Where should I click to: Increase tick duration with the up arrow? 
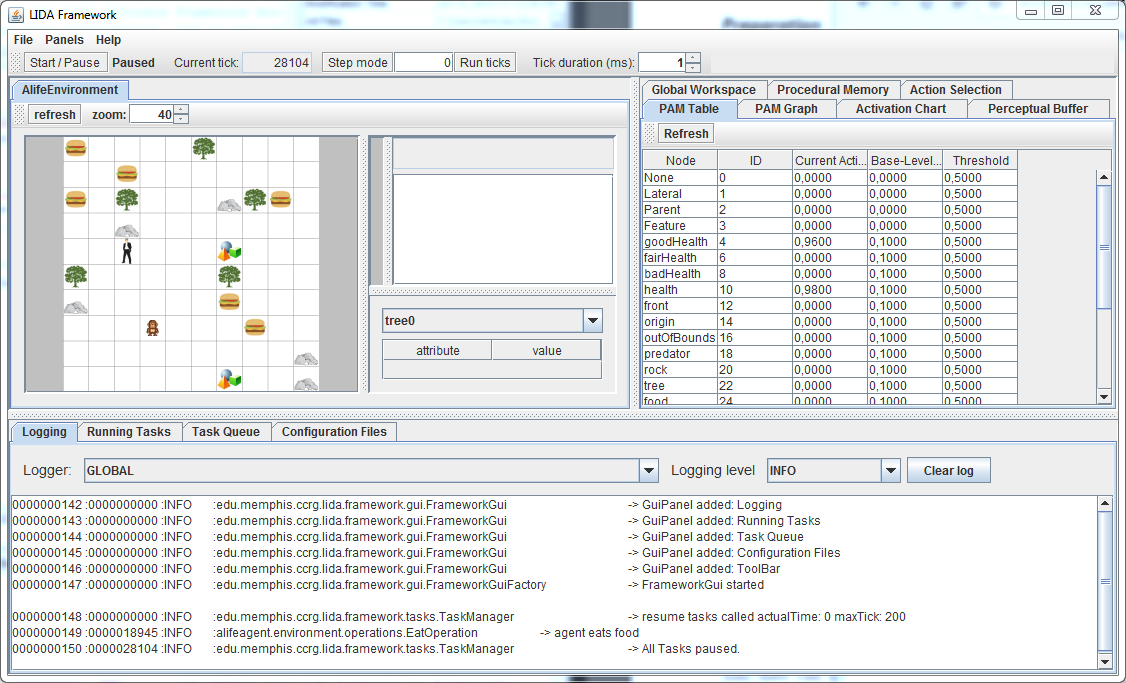[692, 57]
